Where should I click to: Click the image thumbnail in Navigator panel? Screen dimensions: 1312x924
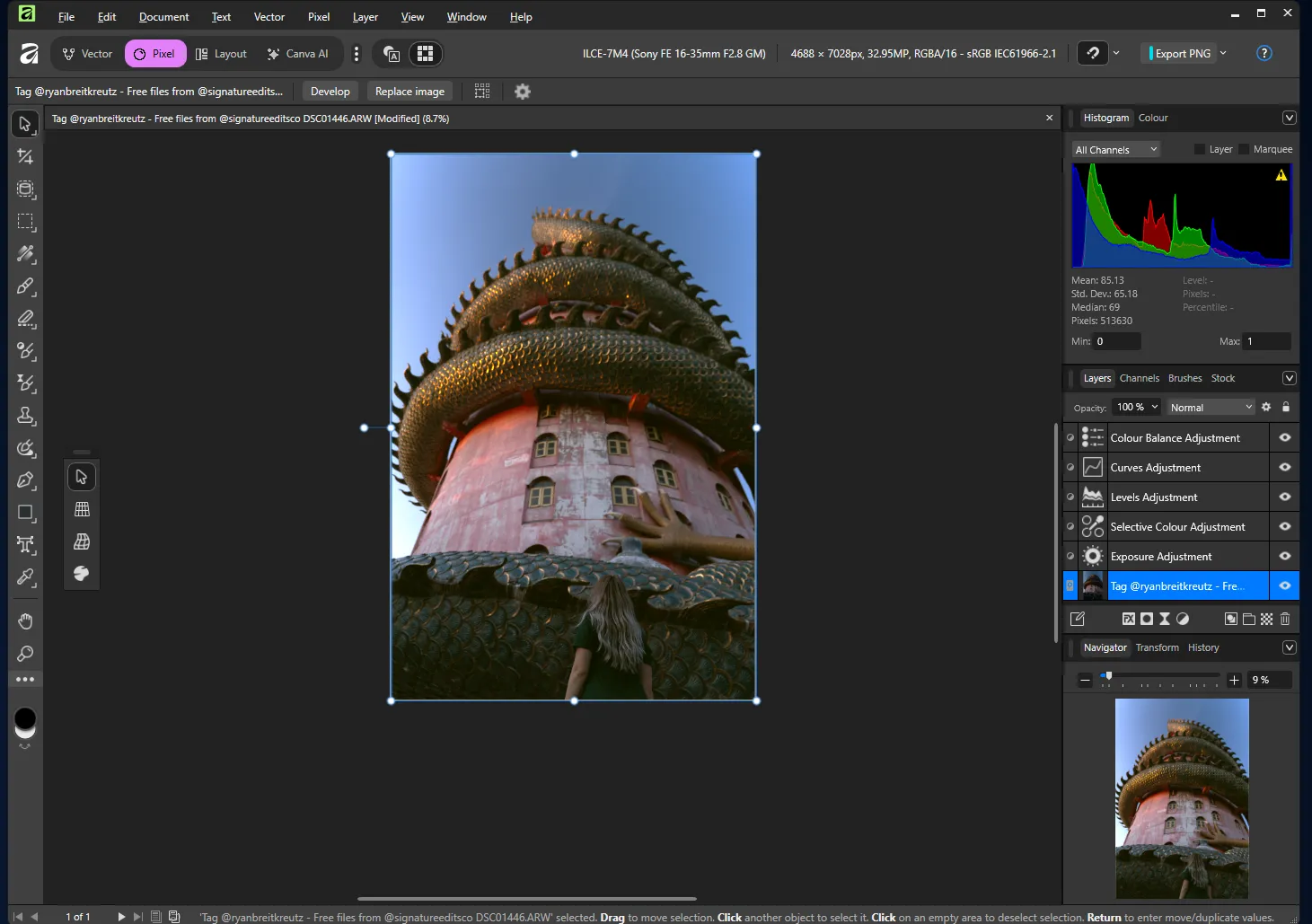[1182, 797]
